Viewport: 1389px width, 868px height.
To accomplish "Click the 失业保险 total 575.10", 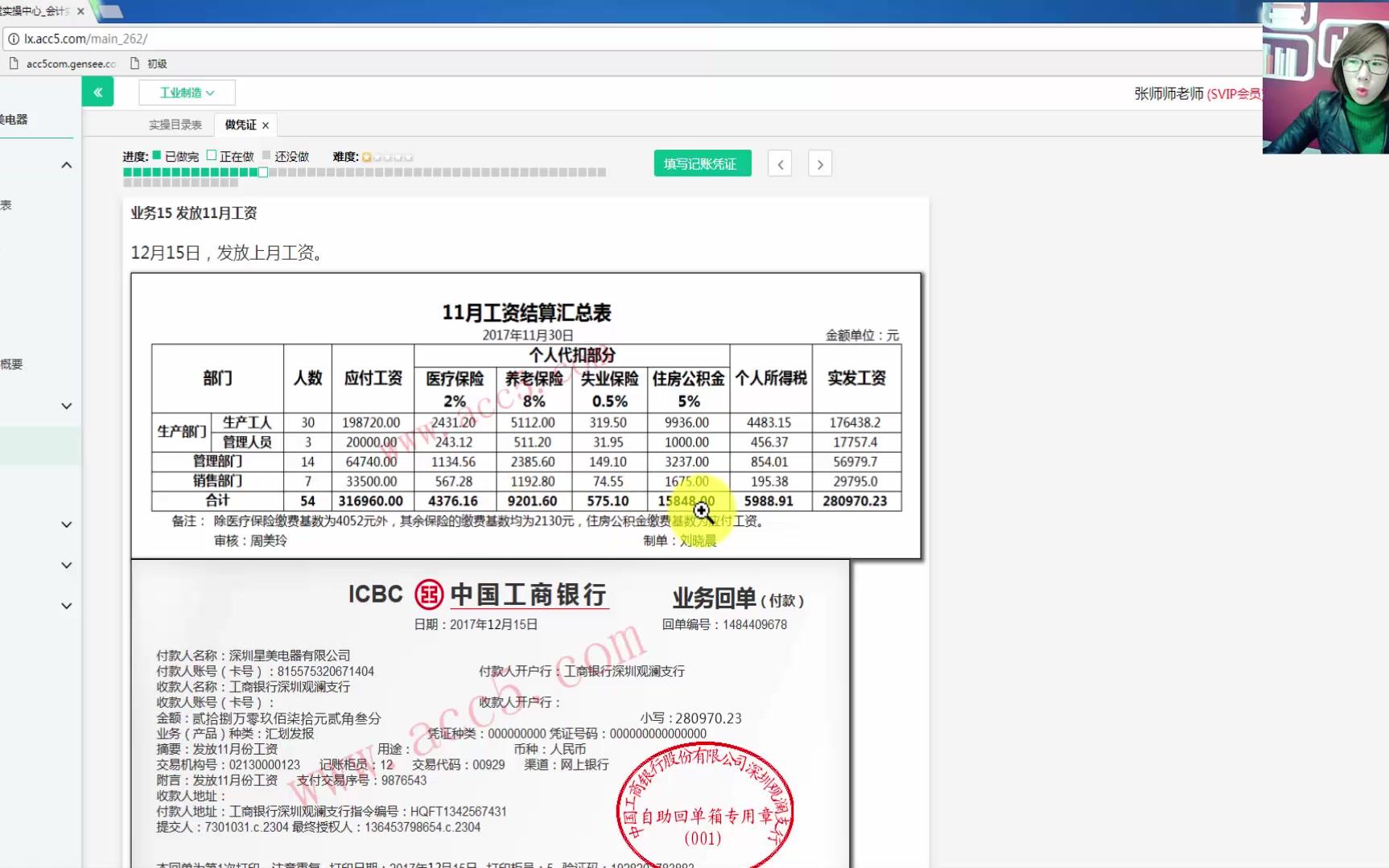I will click(x=608, y=501).
